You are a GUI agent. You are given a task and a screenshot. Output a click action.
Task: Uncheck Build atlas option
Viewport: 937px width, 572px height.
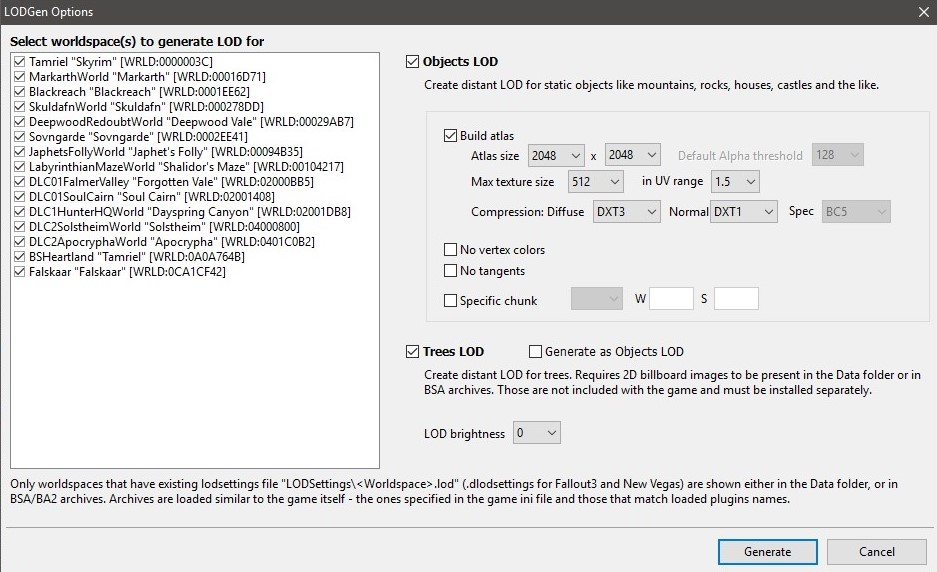point(451,136)
